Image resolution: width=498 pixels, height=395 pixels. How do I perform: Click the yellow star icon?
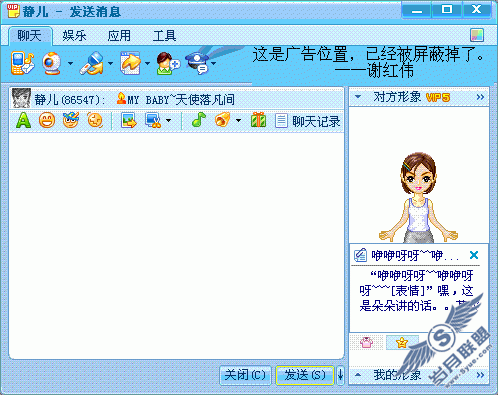tap(402, 342)
